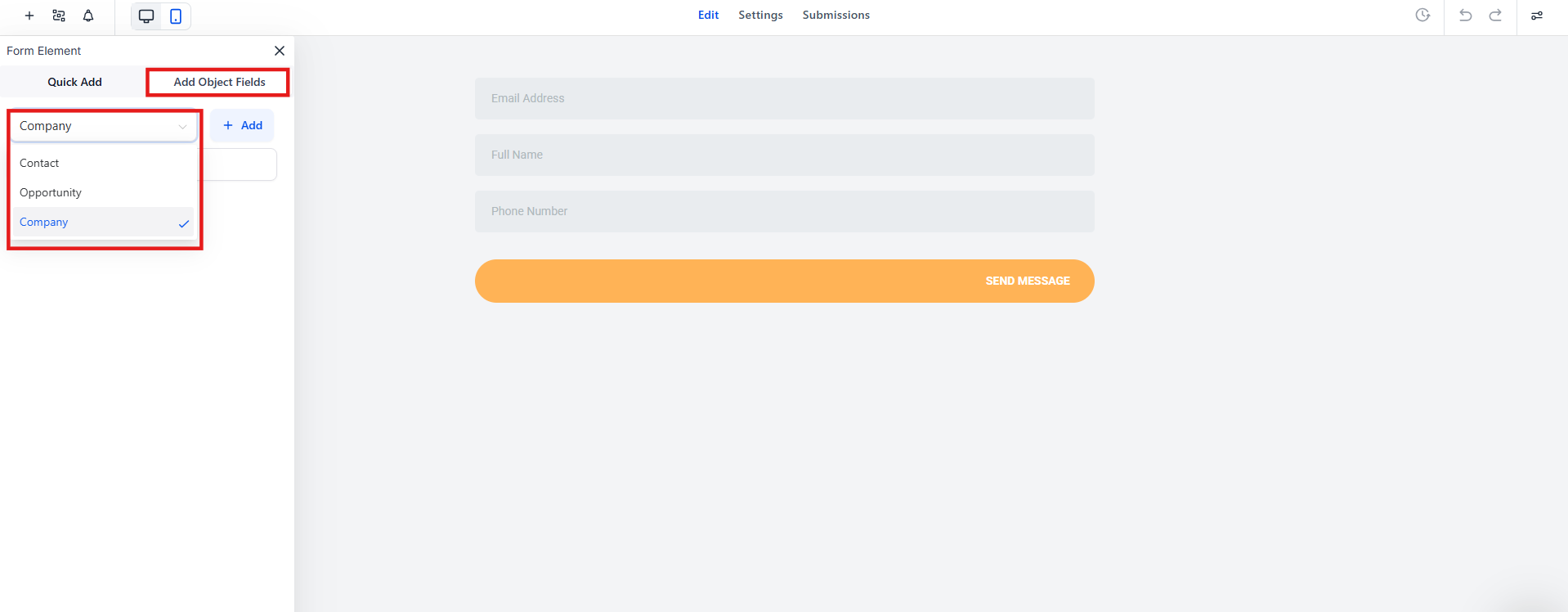Viewport: 1568px width, 612px height.
Task: Select the Add Object Fields tab
Action: pos(219,82)
